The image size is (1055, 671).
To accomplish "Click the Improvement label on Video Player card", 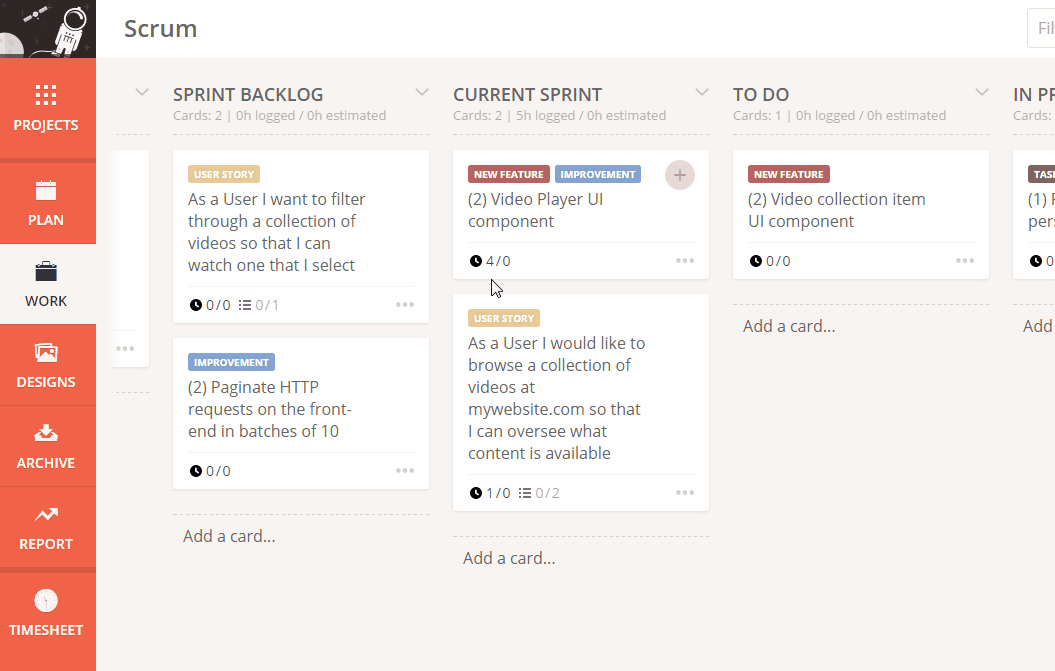I will click(598, 174).
